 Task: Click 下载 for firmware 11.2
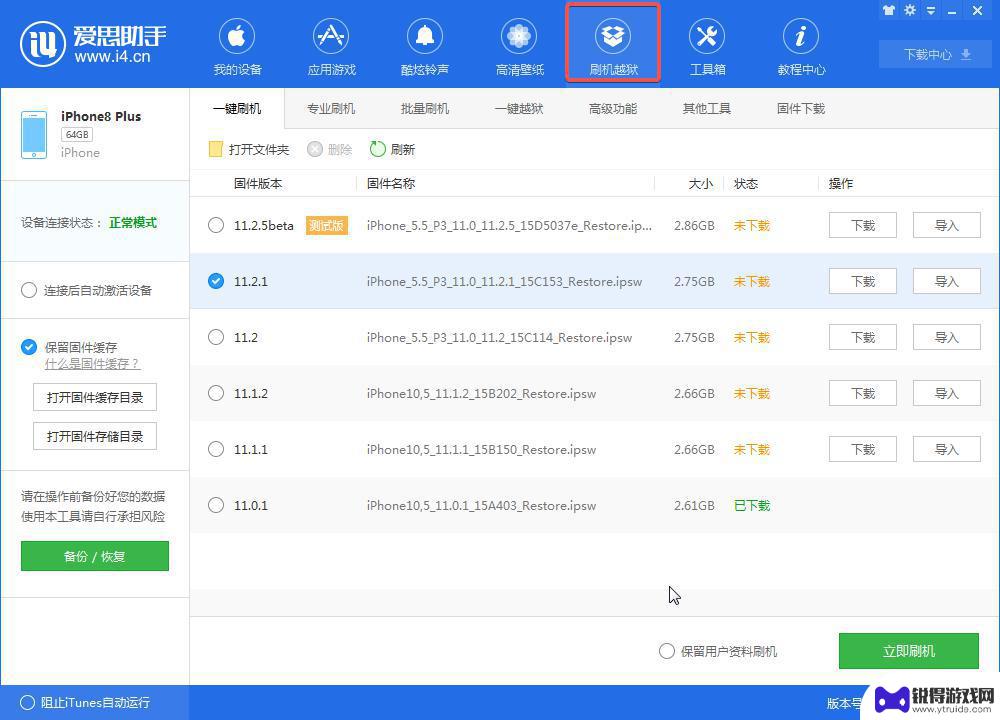(863, 337)
